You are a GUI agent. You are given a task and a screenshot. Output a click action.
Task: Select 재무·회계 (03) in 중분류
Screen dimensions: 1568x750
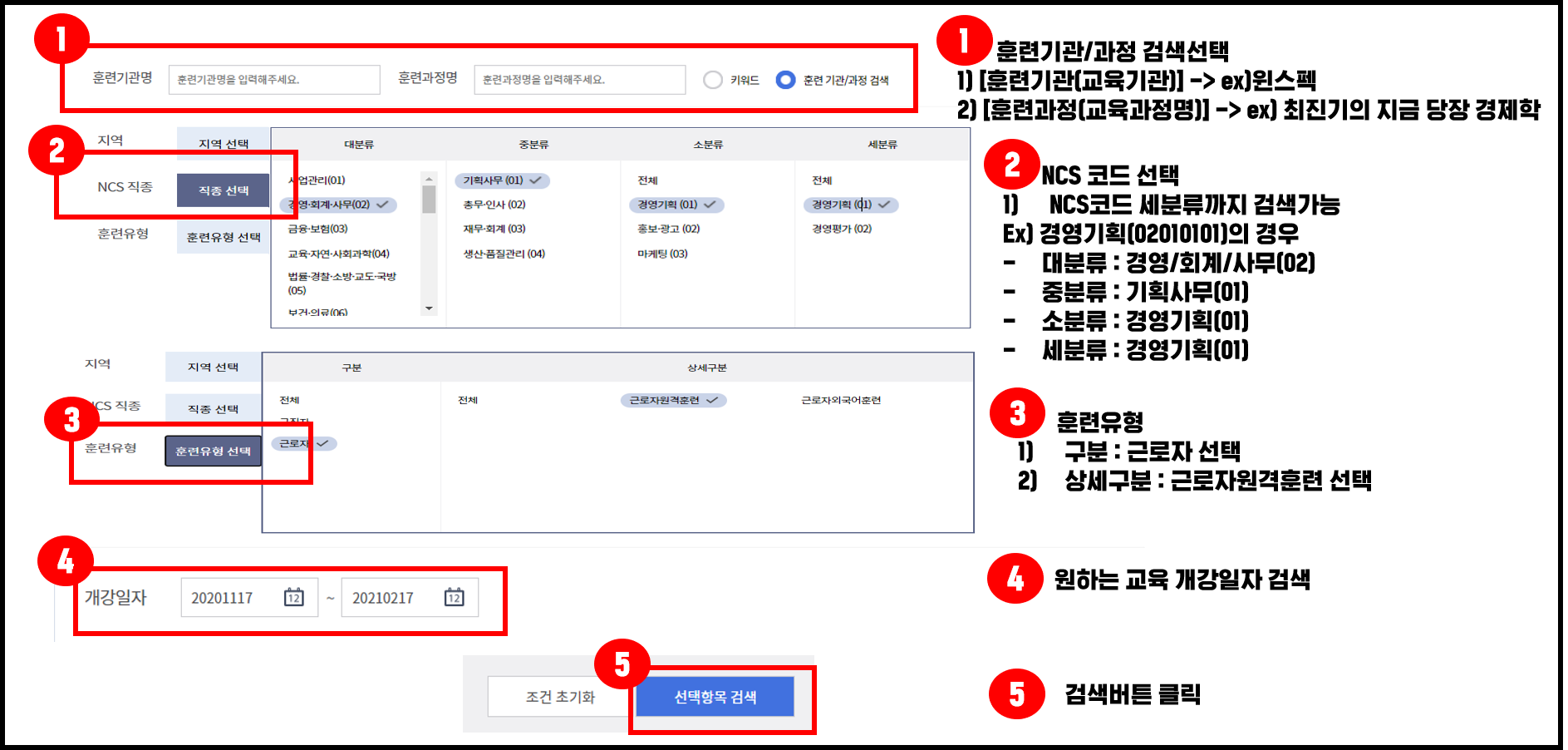(x=494, y=229)
